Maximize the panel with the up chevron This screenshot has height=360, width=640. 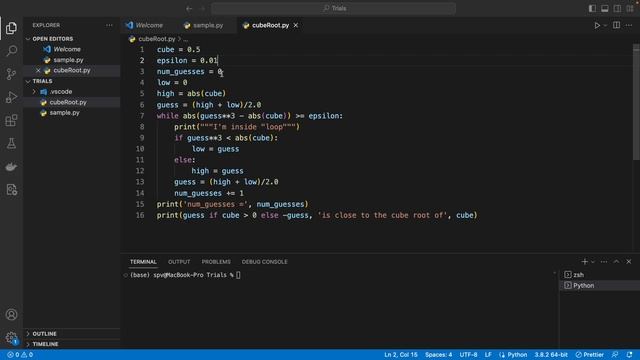pyautogui.click(x=616, y=262)
